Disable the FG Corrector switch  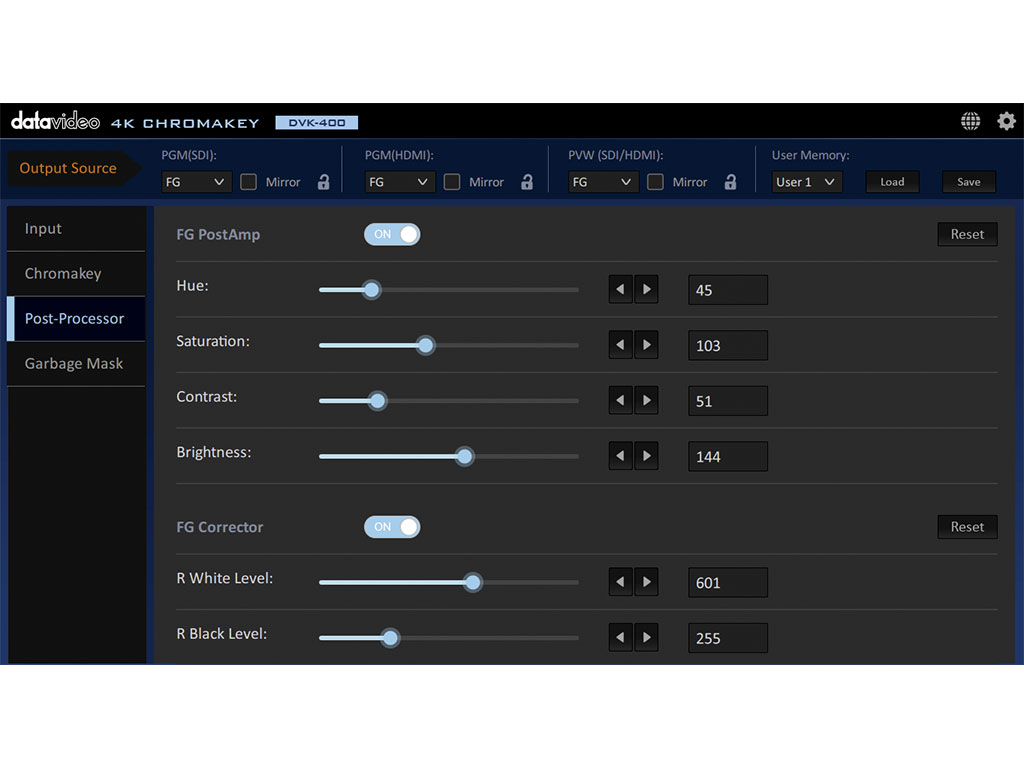(x=392, y=527)
